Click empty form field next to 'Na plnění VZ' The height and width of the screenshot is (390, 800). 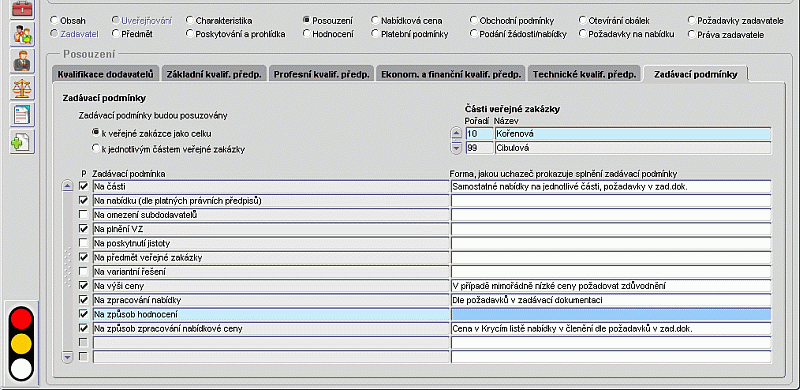611,229
